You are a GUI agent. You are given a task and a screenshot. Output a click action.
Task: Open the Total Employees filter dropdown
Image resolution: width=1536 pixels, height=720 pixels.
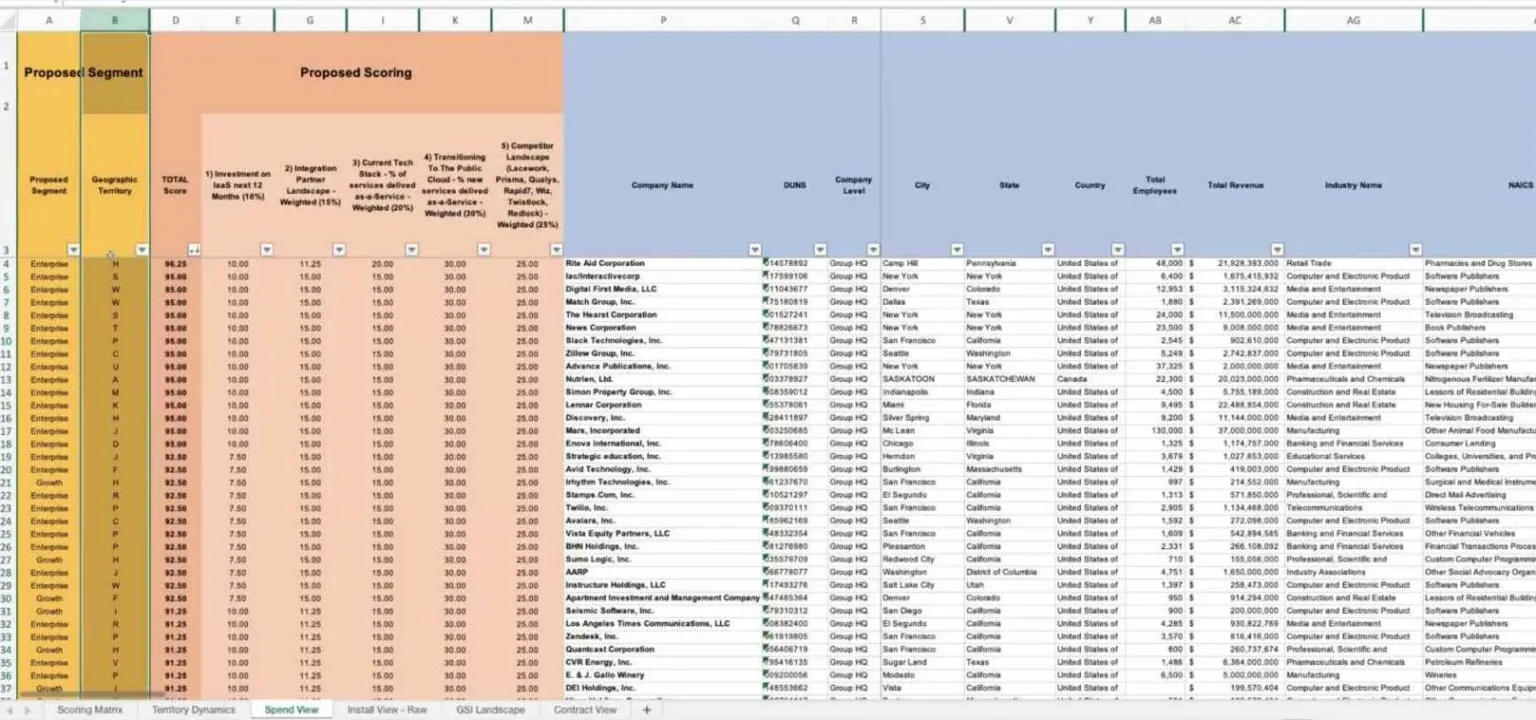click(x=1177, y=249)
